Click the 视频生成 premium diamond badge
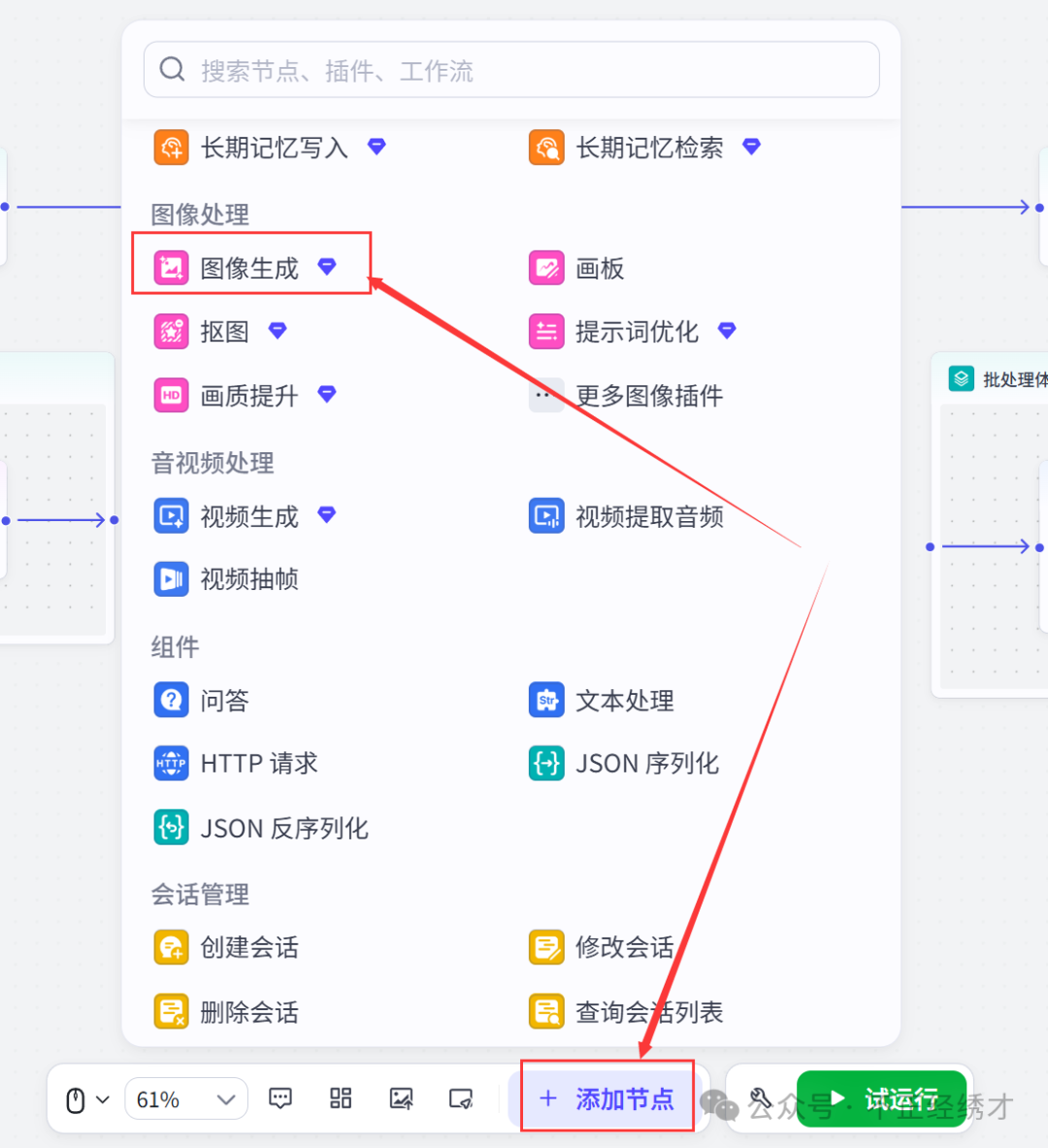Viewport: 1048px width, 1148px height. [x=327, y=514]
